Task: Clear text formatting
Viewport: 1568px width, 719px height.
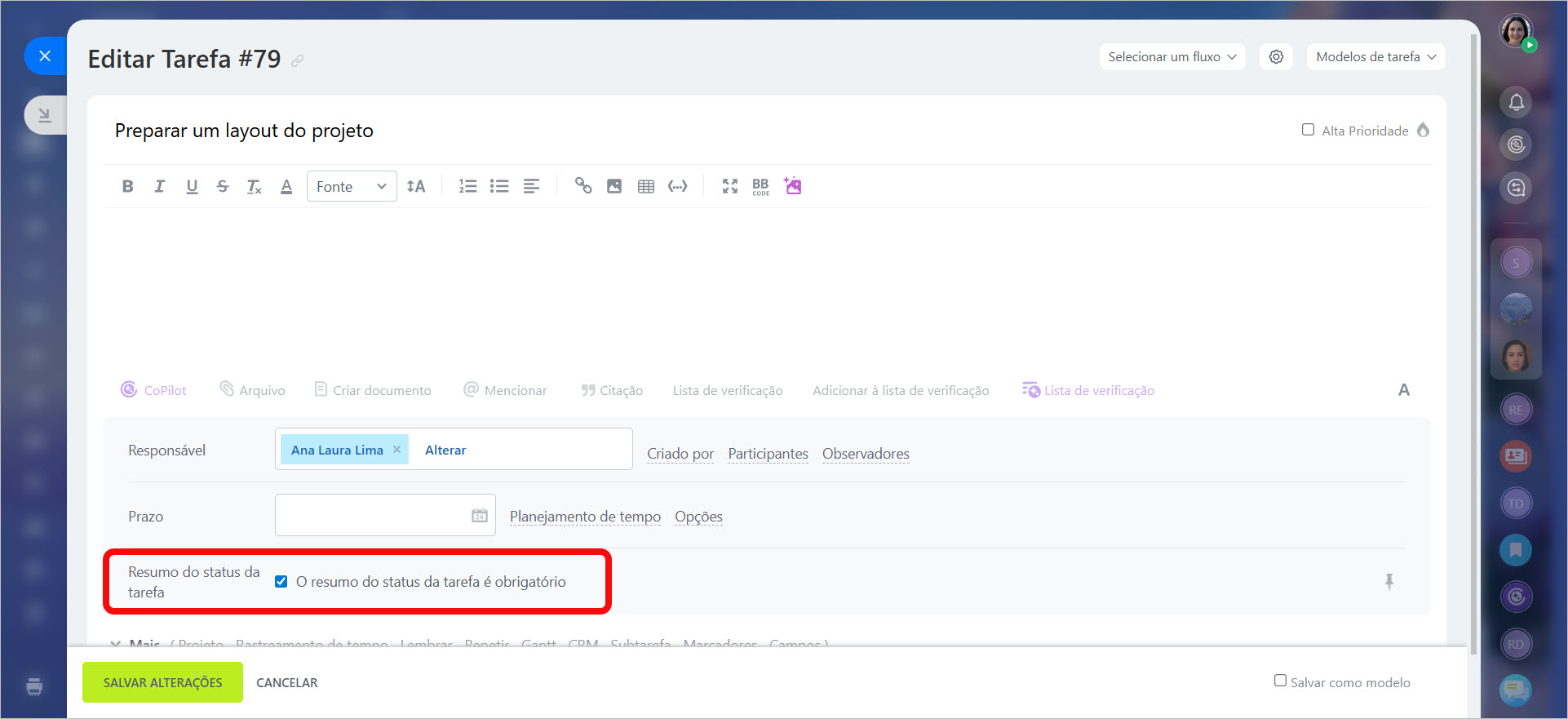Action: [255, 186]
